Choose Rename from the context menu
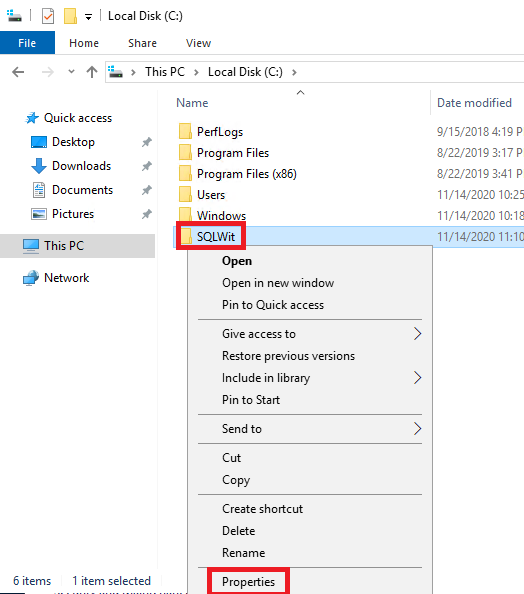The height and width of the screenshot is (594, 524). pyautogui.click(x=244, y=553)
